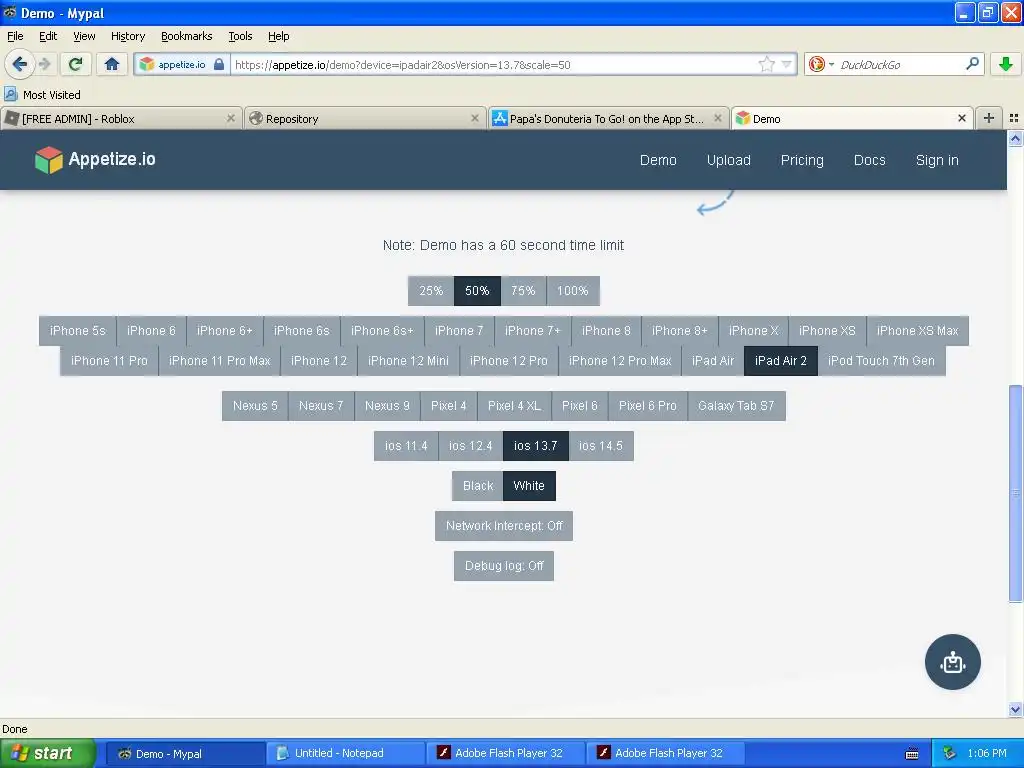
Task: Open the Edit menu
Action: click(48, 36)
